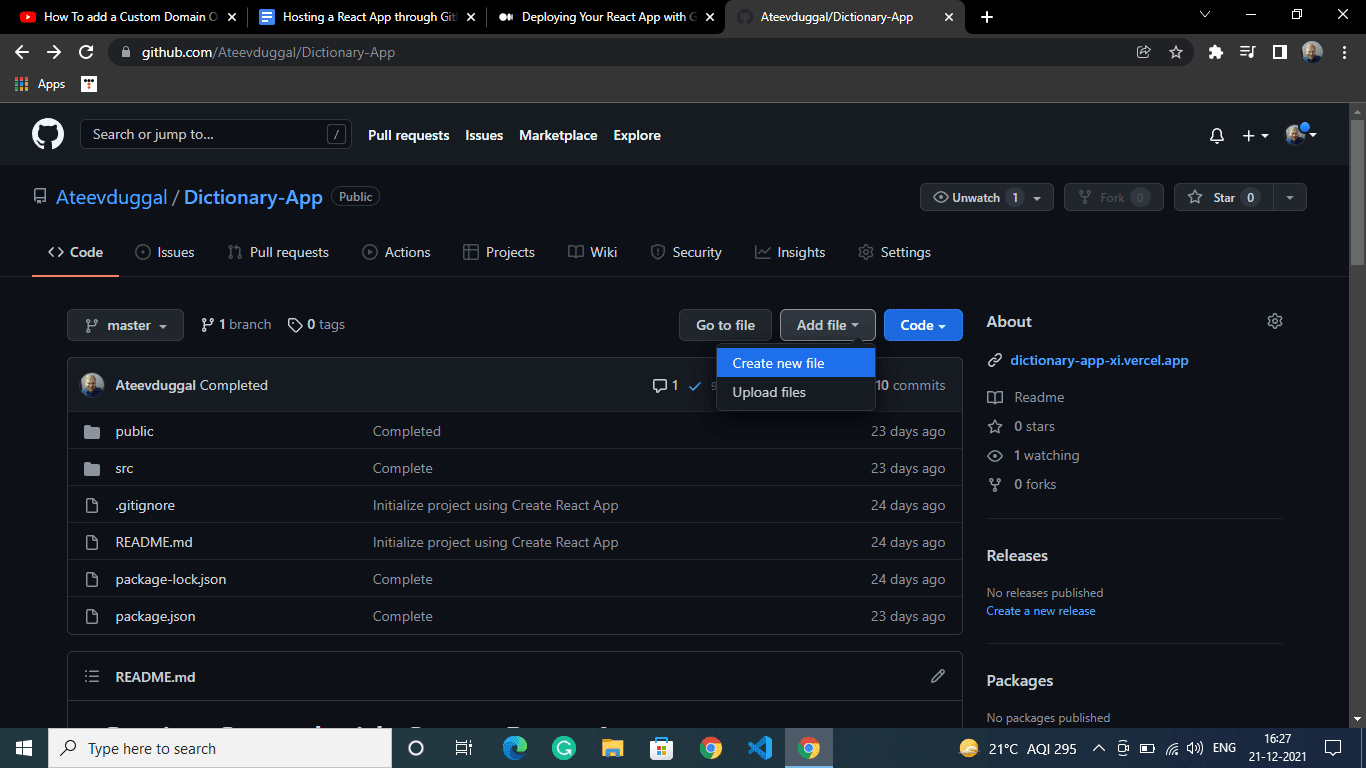
Task: Open Chrome extensions puzzle icon
Action: pyautogui.click(x=1216, y=52)
